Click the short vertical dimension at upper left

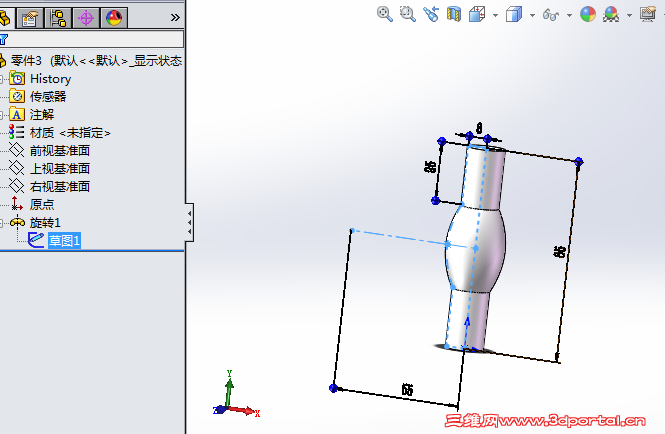pos(430,167)
